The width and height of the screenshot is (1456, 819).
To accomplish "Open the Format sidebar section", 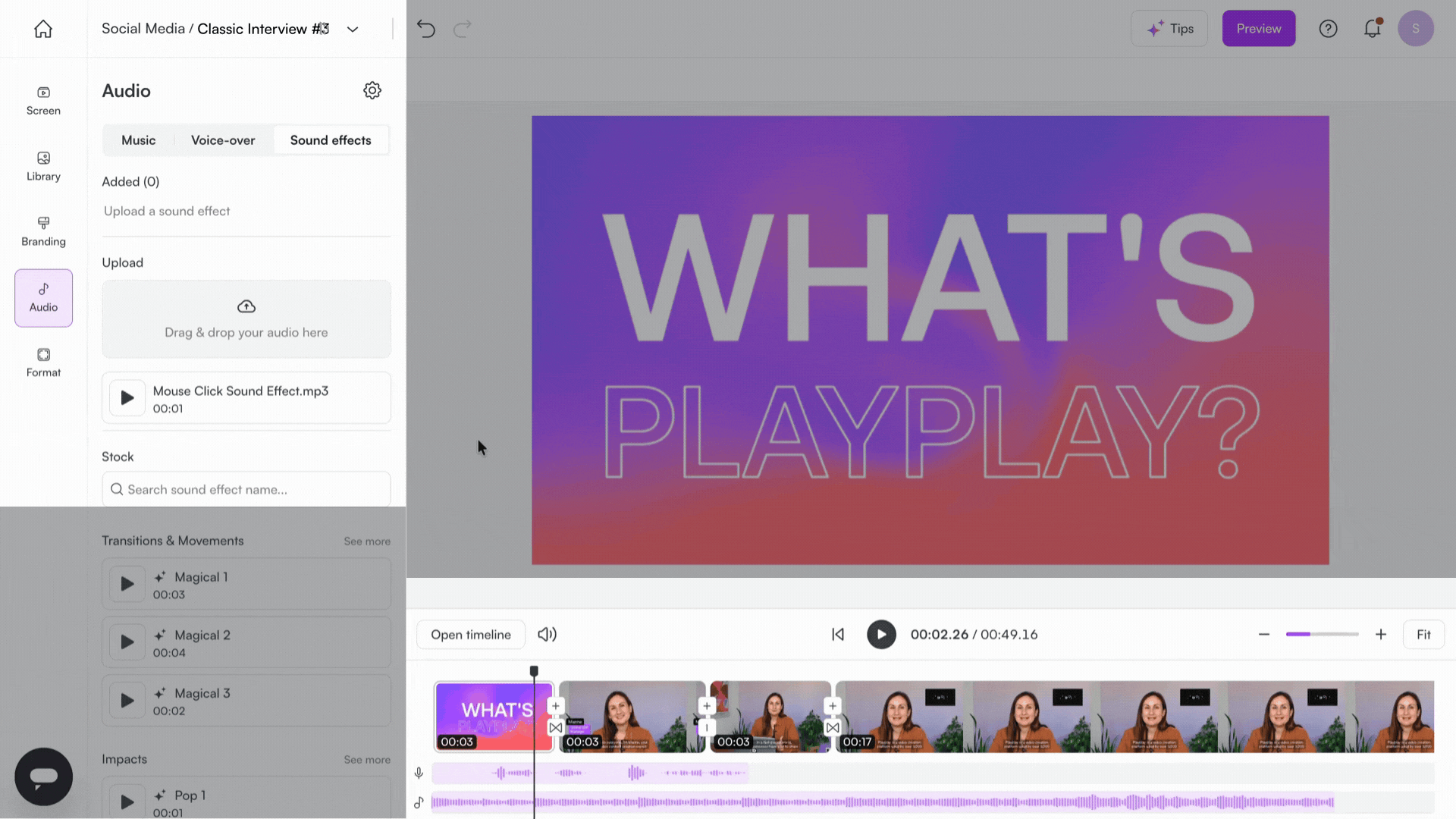I will click(x=43, y=362).
